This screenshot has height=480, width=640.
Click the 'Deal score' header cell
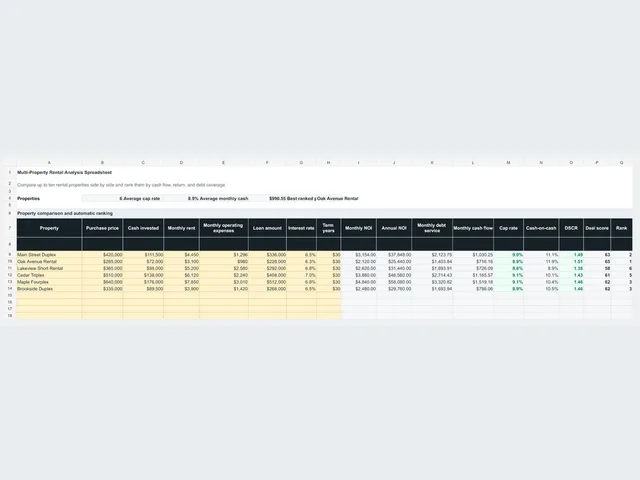pyautogui.click(x=597, y=228)
